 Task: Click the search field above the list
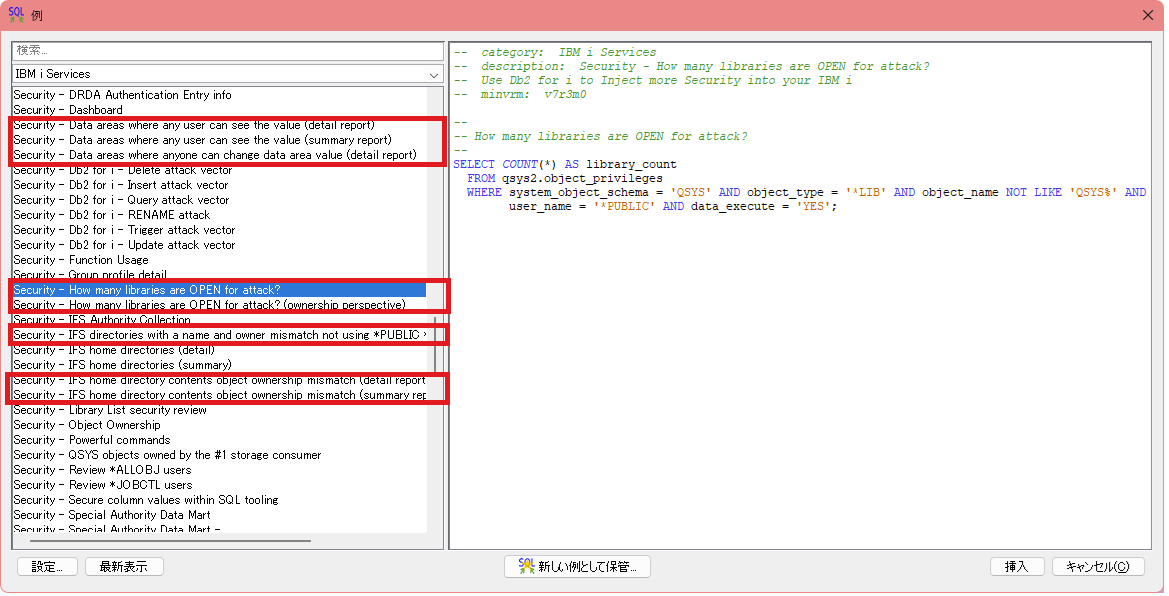click(227, 51)
